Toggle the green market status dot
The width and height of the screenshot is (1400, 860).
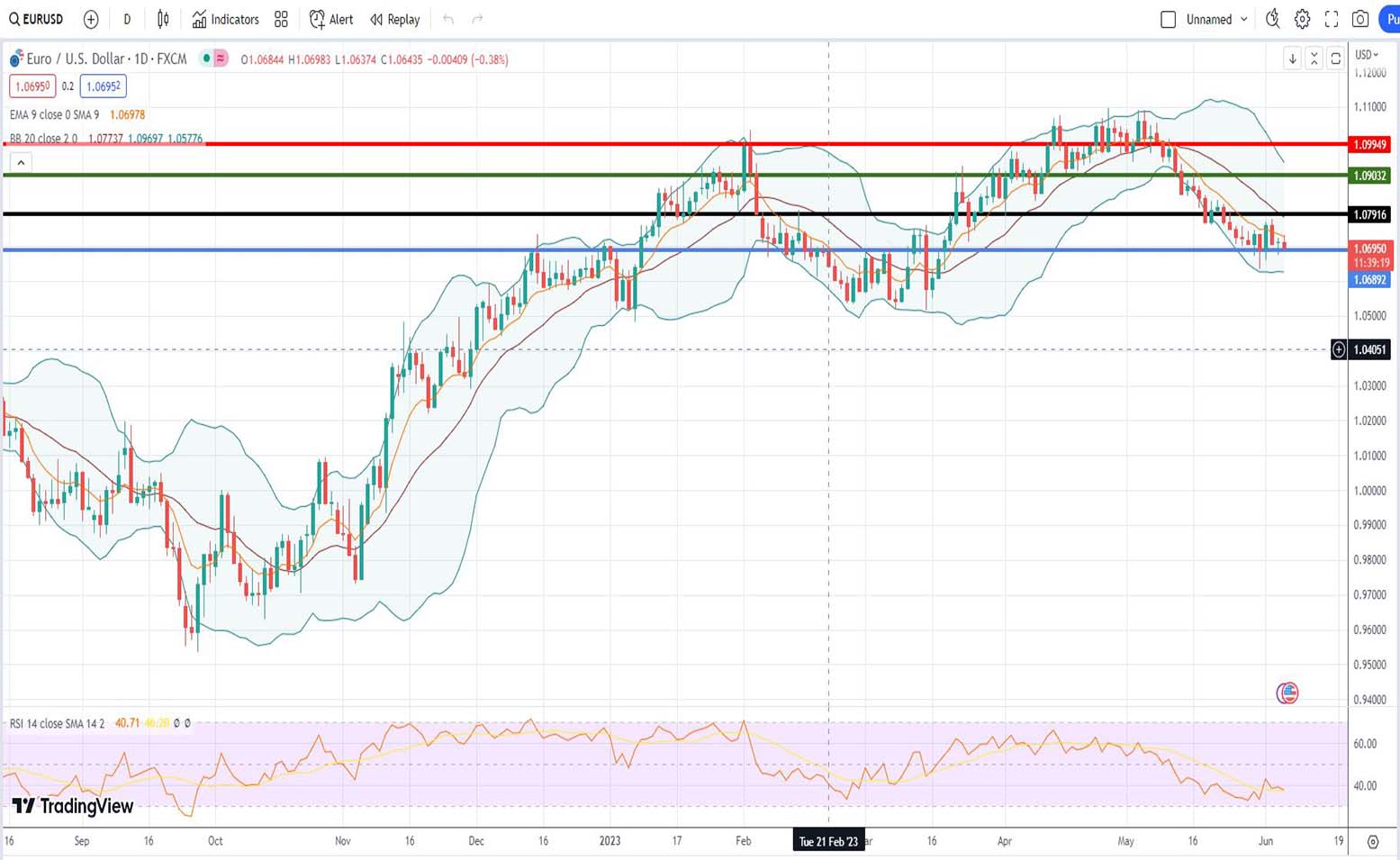207,59
